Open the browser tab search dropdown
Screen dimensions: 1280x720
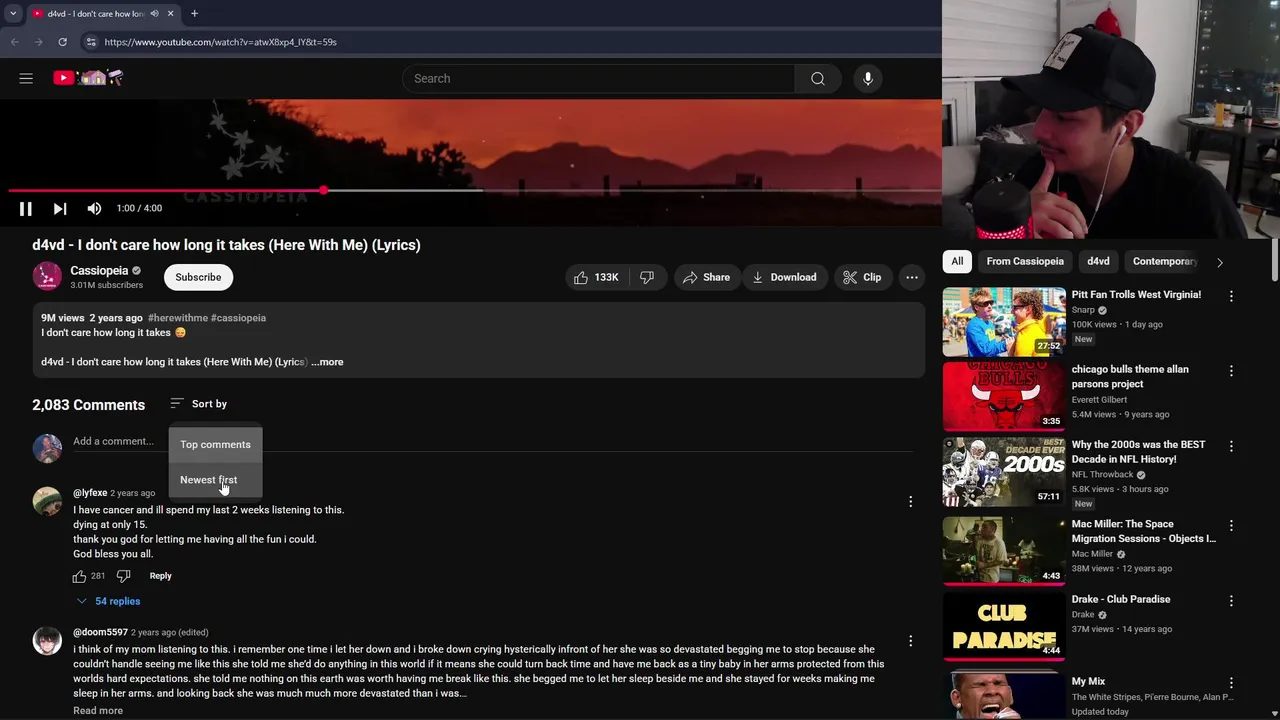point(13,13)
